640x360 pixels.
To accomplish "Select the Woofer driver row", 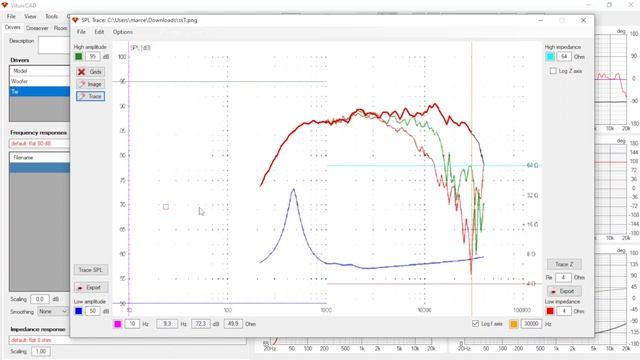I will click(40, 81).
